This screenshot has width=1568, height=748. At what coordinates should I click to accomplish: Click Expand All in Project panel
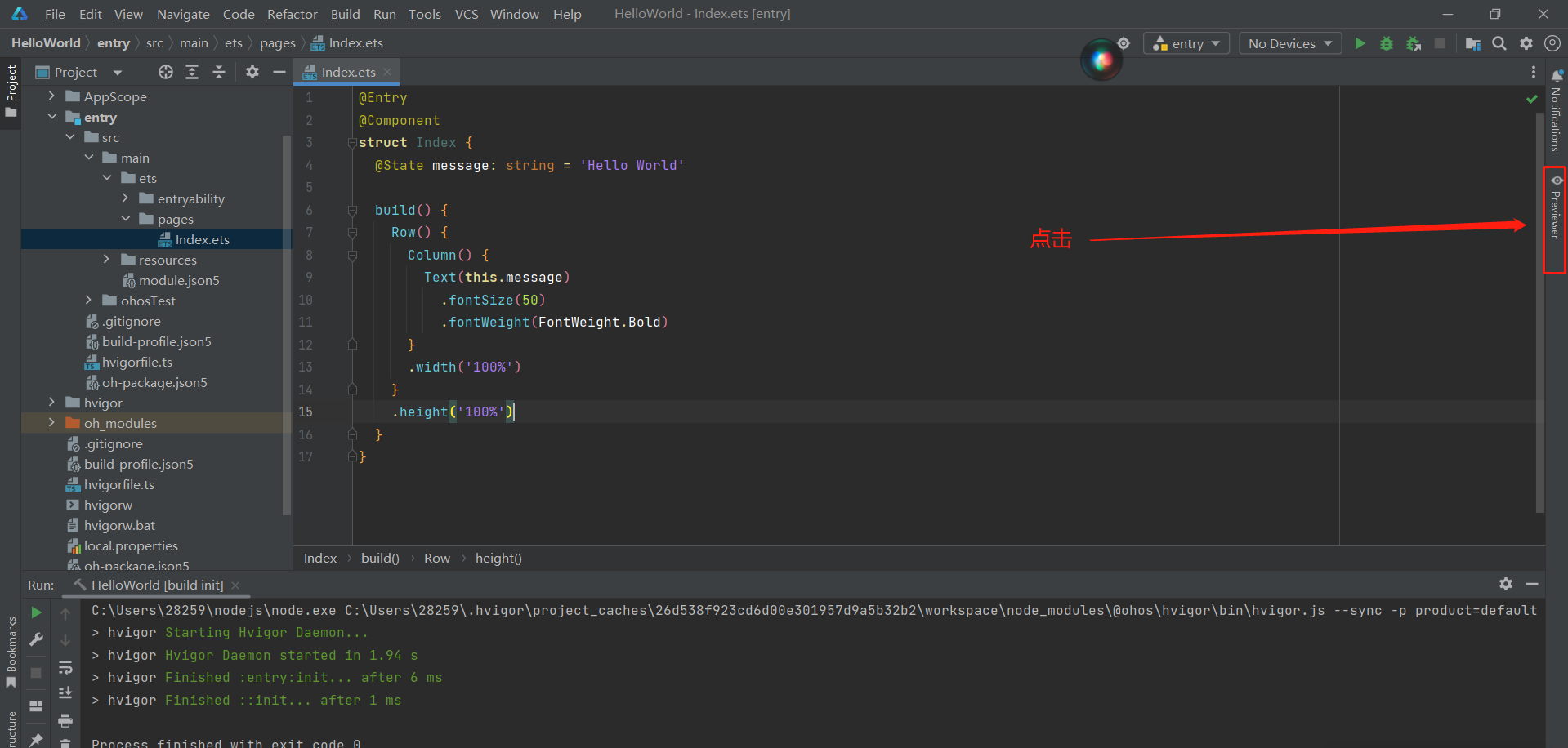coord(192,72)
